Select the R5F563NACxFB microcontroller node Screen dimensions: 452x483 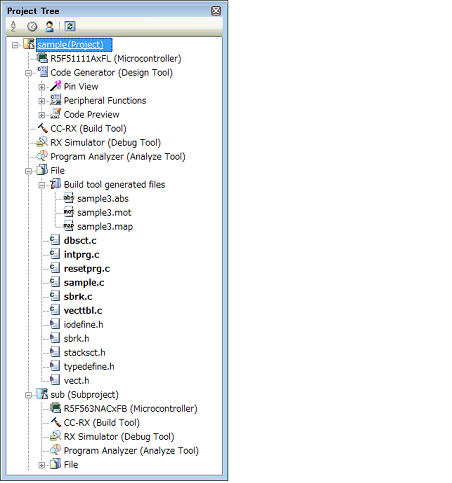130,409
